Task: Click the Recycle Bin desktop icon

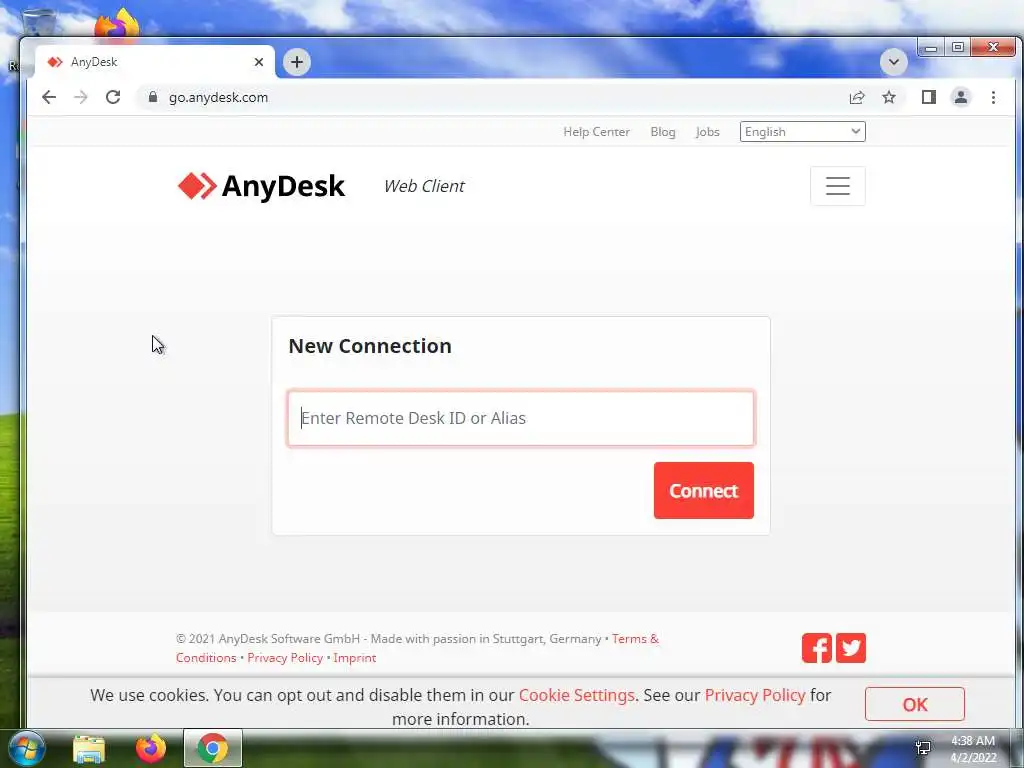Action: click(38, 20)
